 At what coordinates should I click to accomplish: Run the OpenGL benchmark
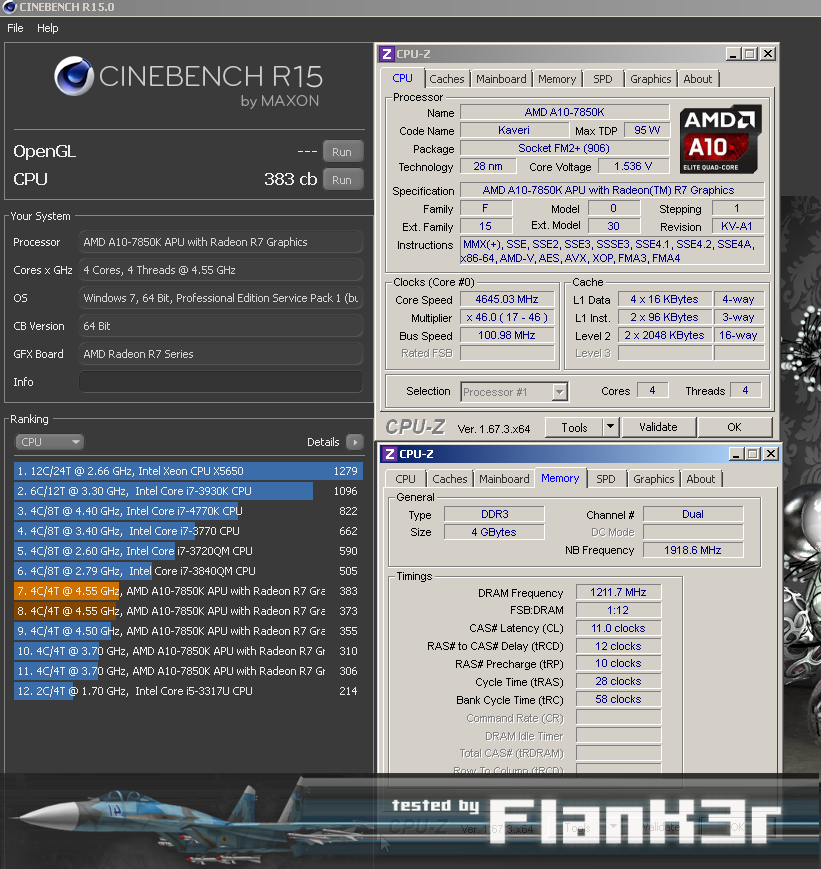pos(342,152)
